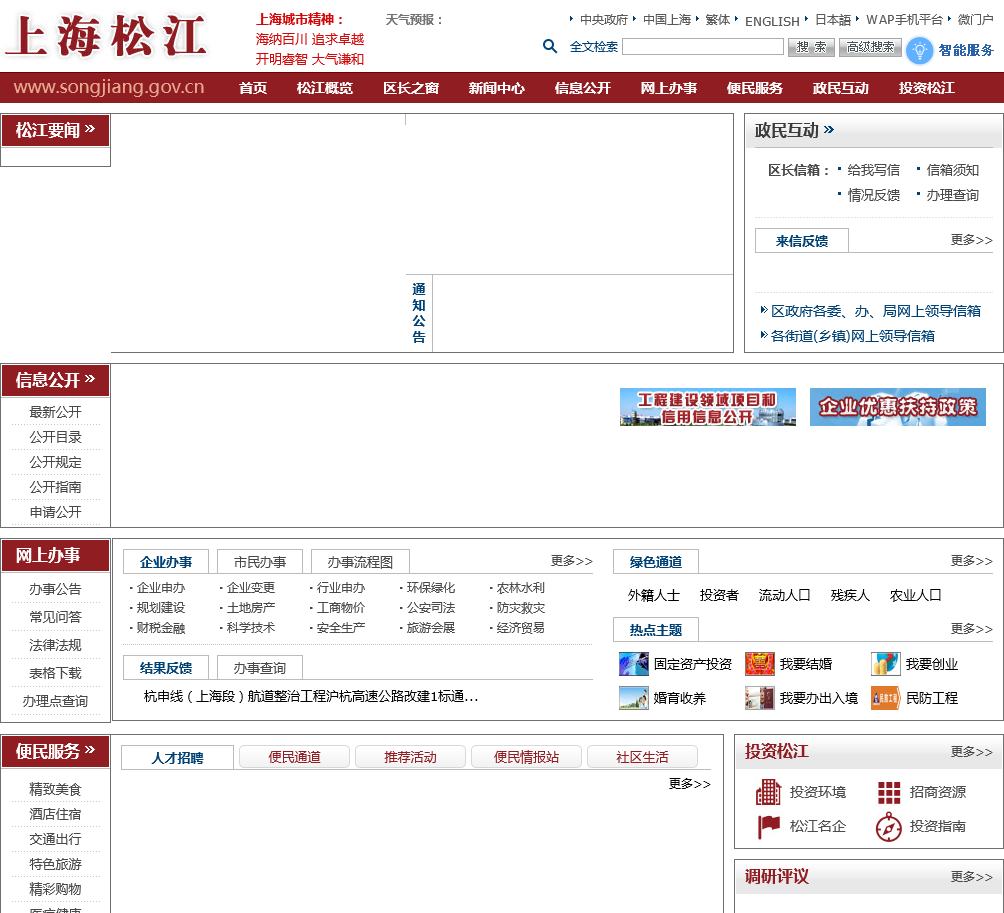Image resolution: width=1004 pixels, height=913 pixels.
Task: Click the 上海松江 site logo
Action: tap(106, 36)
